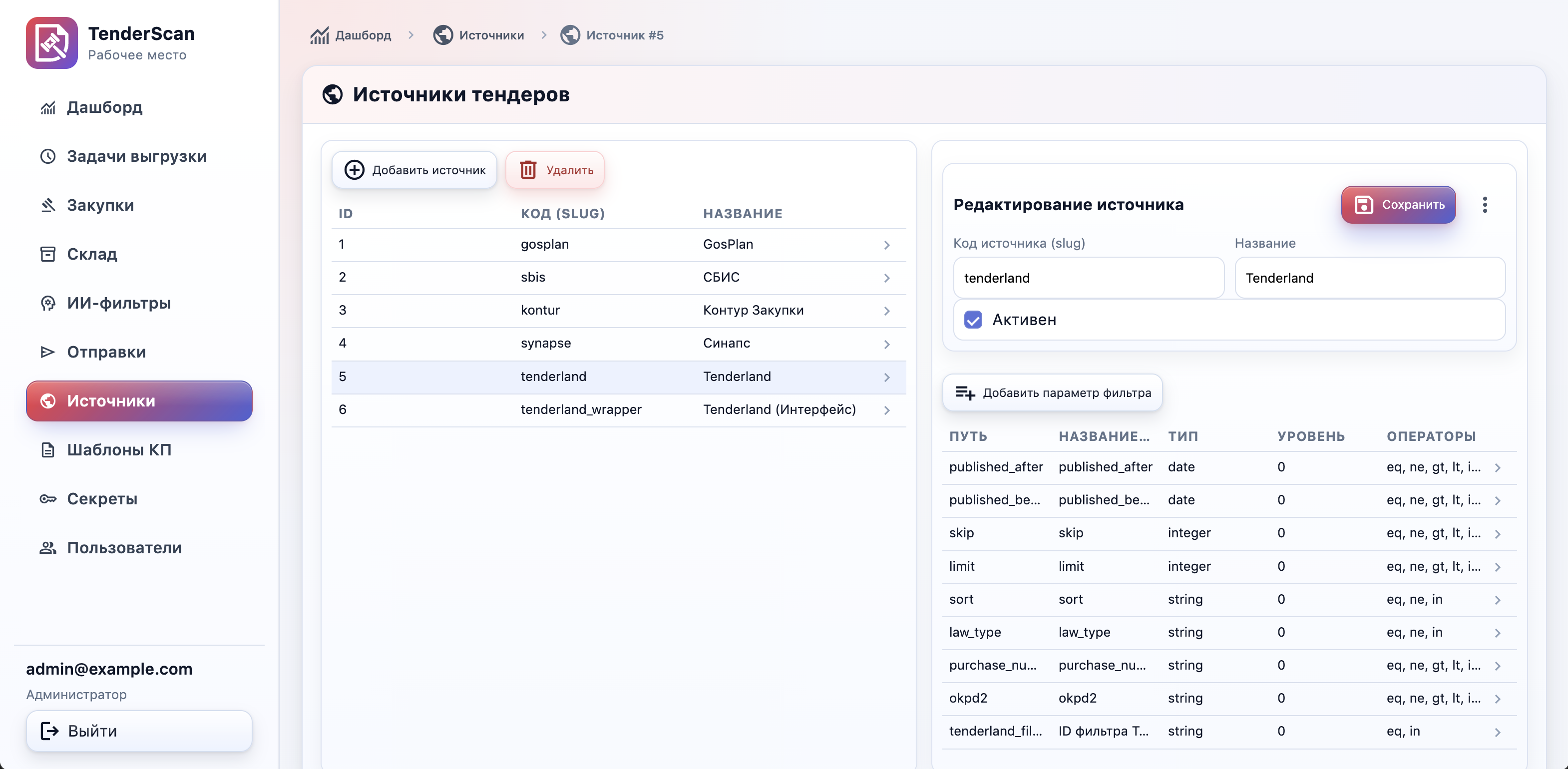
Task: Click Добавить параметр фильтра button
Action: (1052, 392)
